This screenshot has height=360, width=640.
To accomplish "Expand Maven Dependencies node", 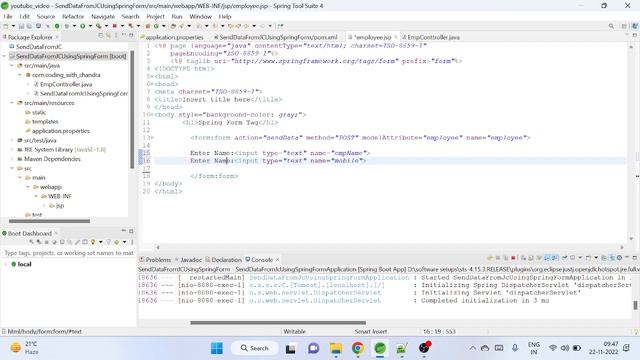I will point(12,159).
